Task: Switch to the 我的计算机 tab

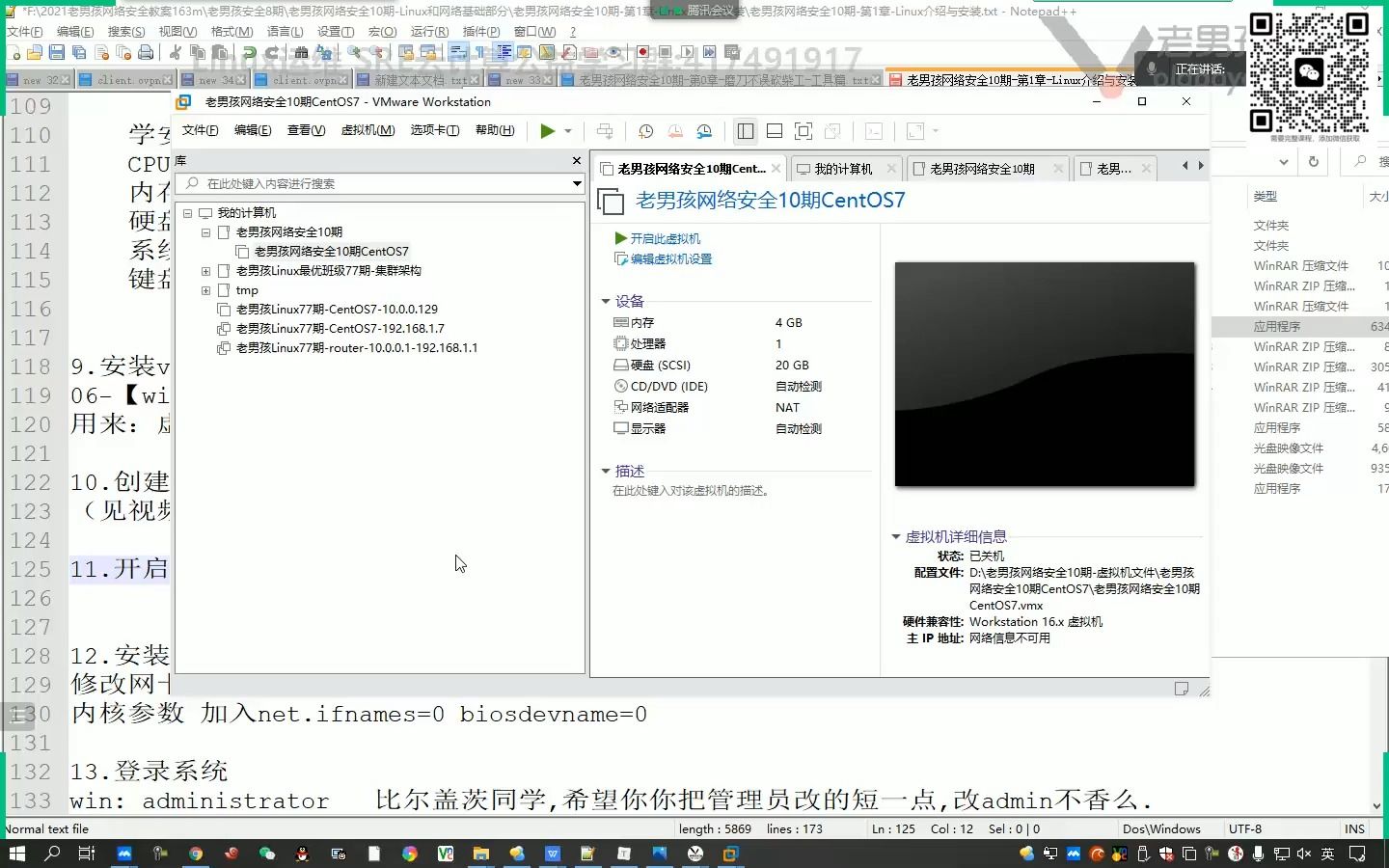Action: click(843, 169)
